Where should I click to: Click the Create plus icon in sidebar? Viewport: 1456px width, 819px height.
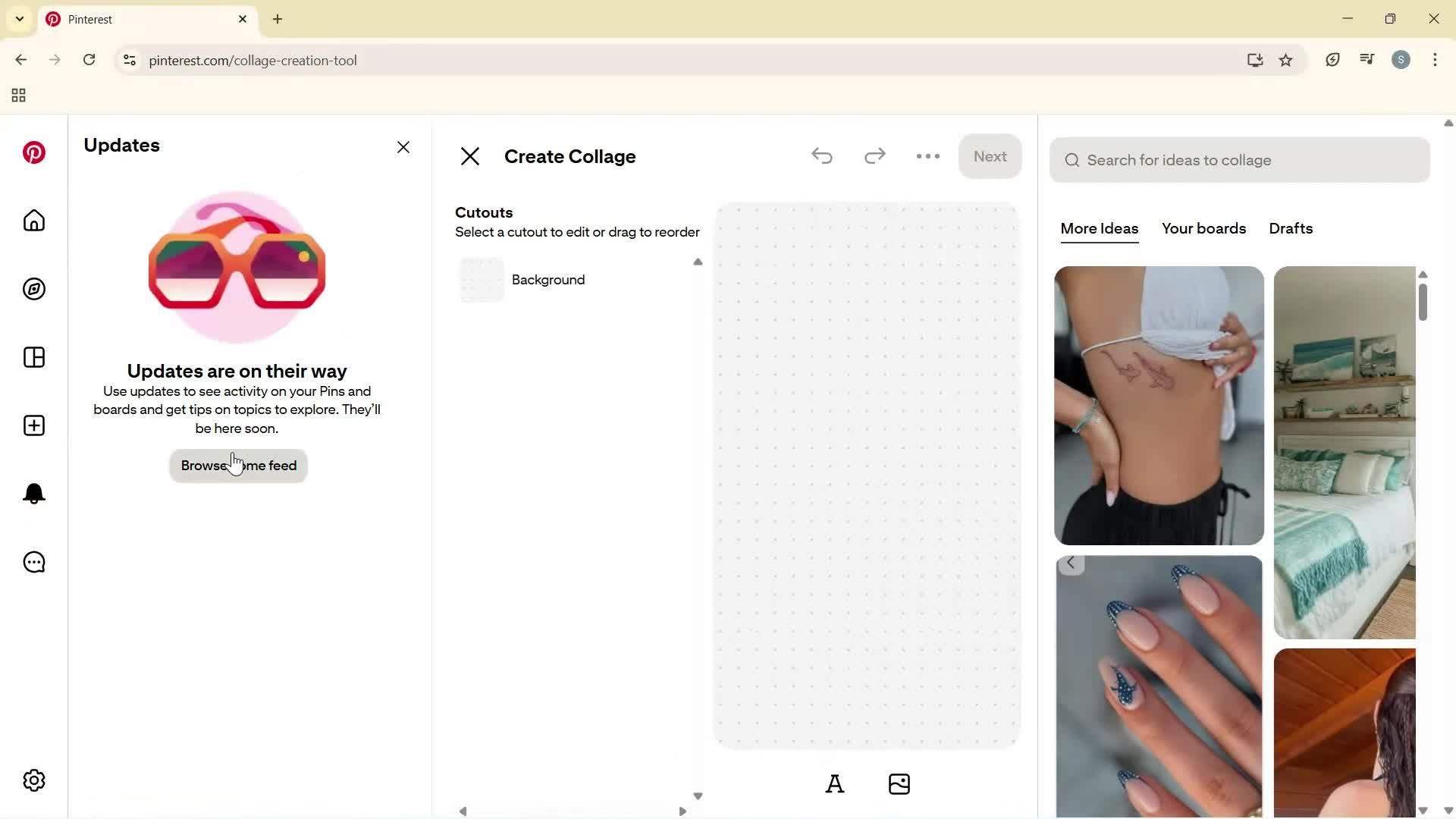click(33, 425)
